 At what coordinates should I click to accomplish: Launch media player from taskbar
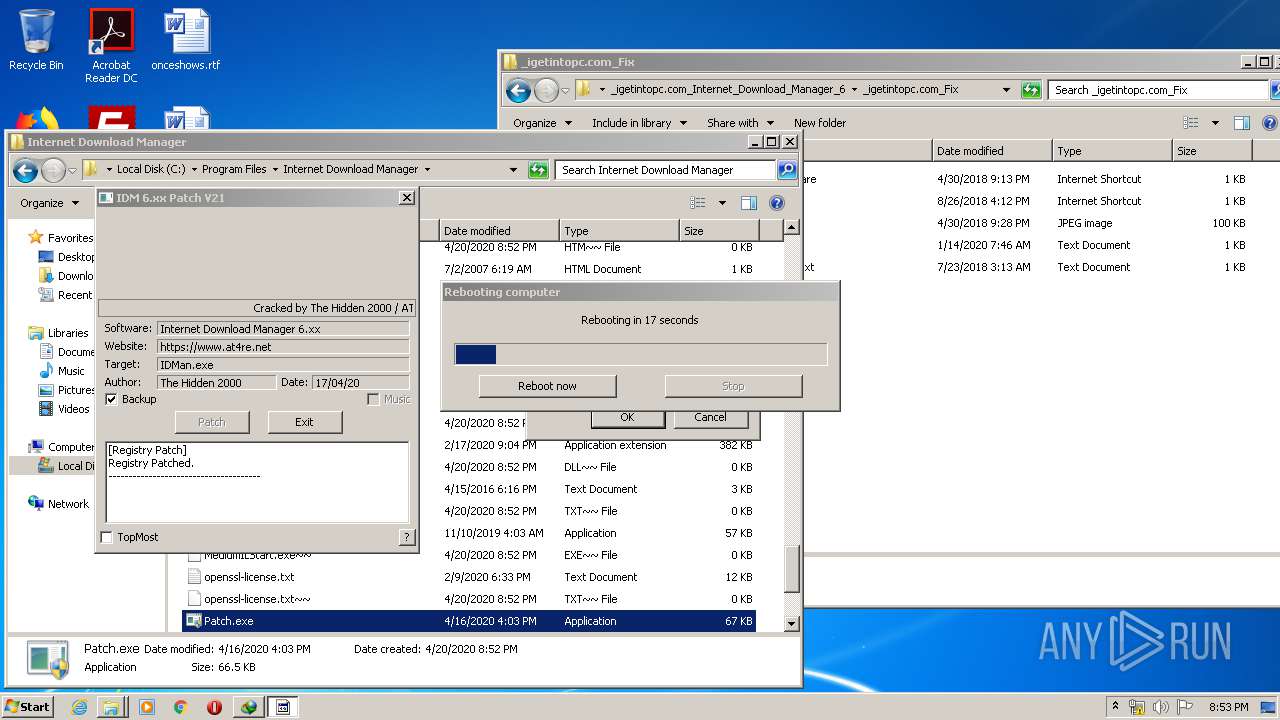pyautogui.click(x=147, y=707)
